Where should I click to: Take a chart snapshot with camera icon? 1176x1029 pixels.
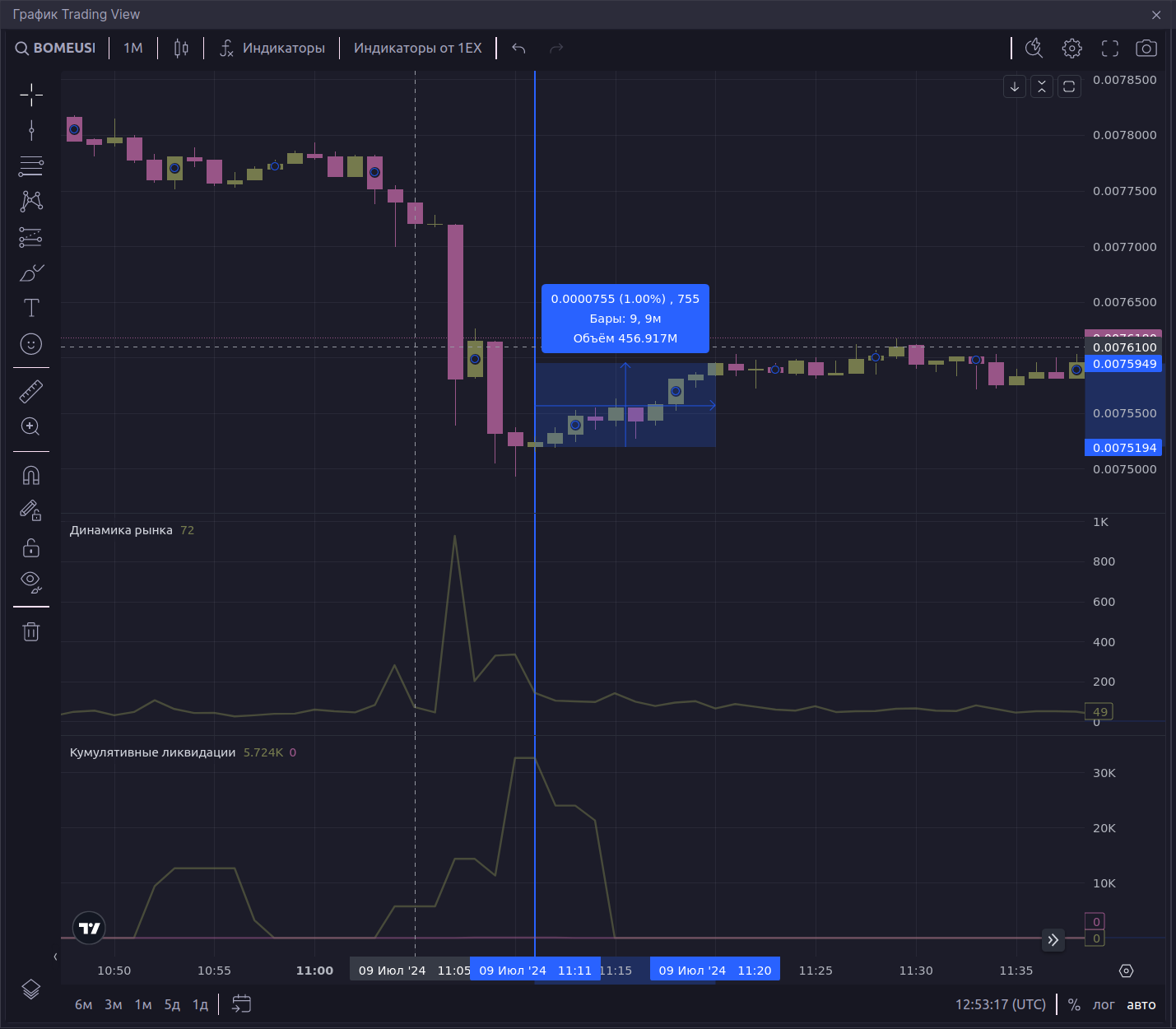pyautogui.click(x=1146, y=49)
